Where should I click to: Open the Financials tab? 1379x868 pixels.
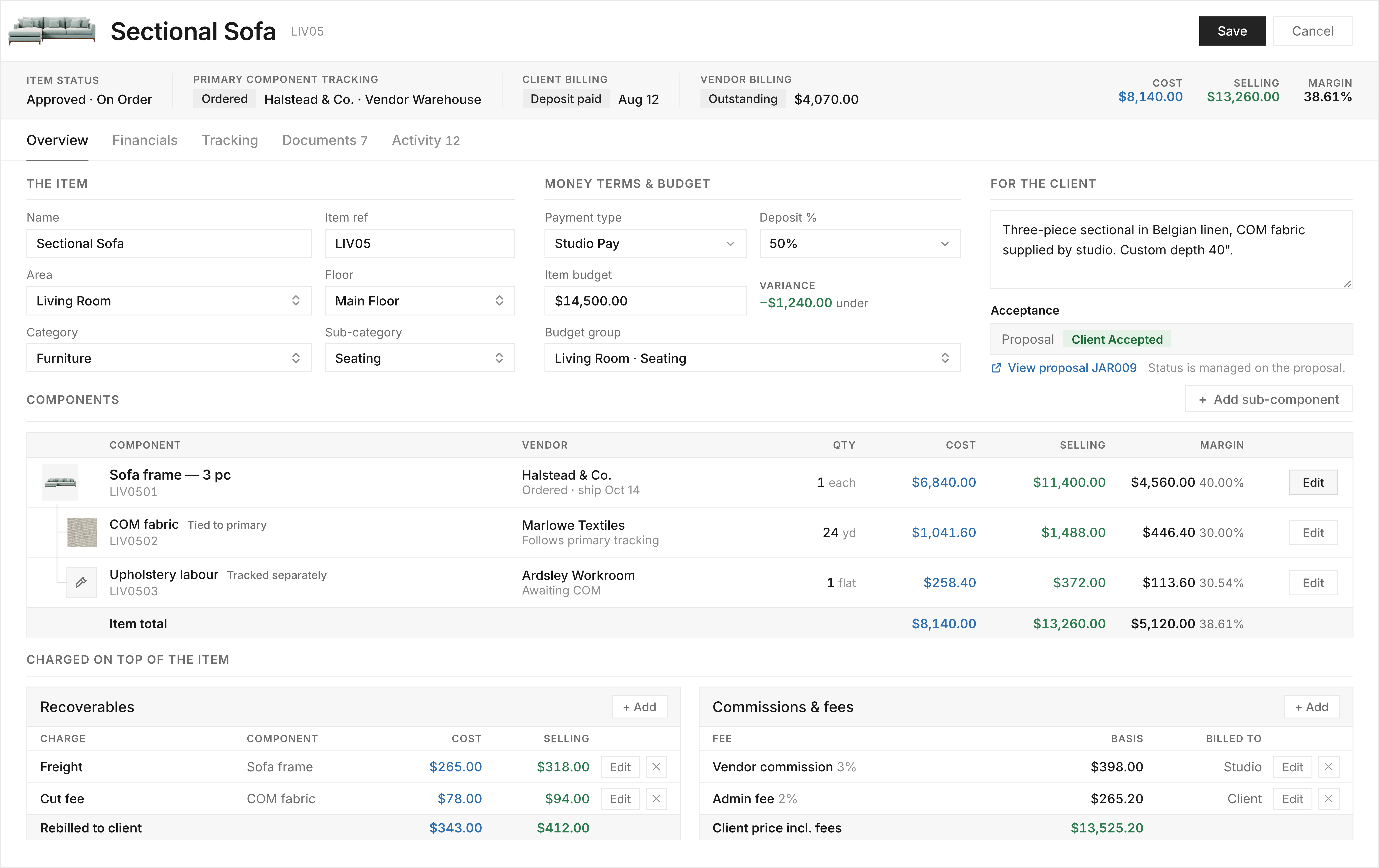click(x=145, y=140)
